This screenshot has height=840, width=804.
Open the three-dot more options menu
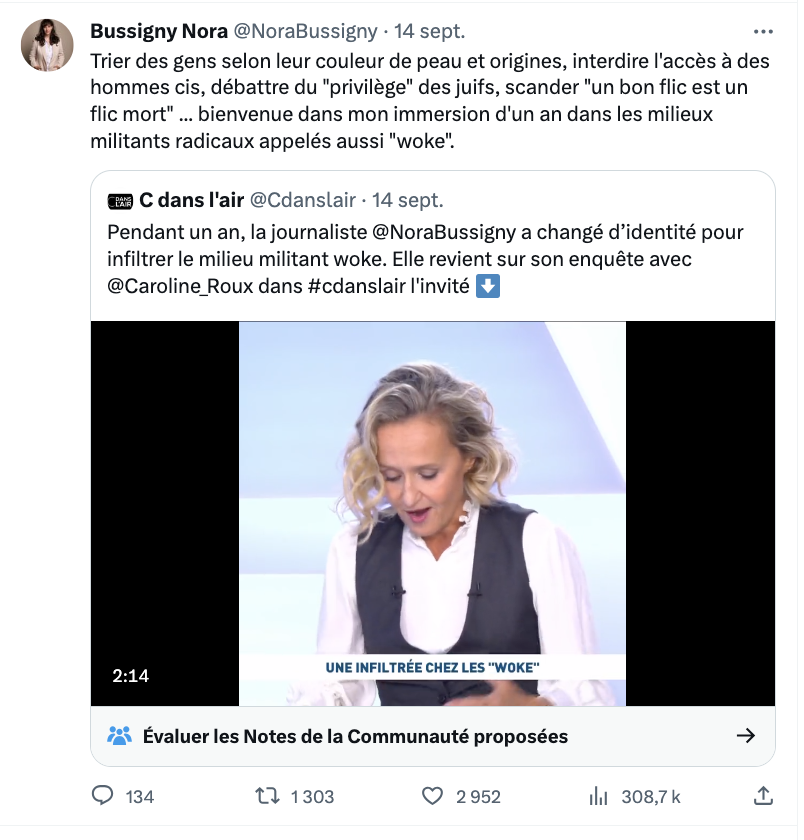pyautogui.click(x=763, y=31)
